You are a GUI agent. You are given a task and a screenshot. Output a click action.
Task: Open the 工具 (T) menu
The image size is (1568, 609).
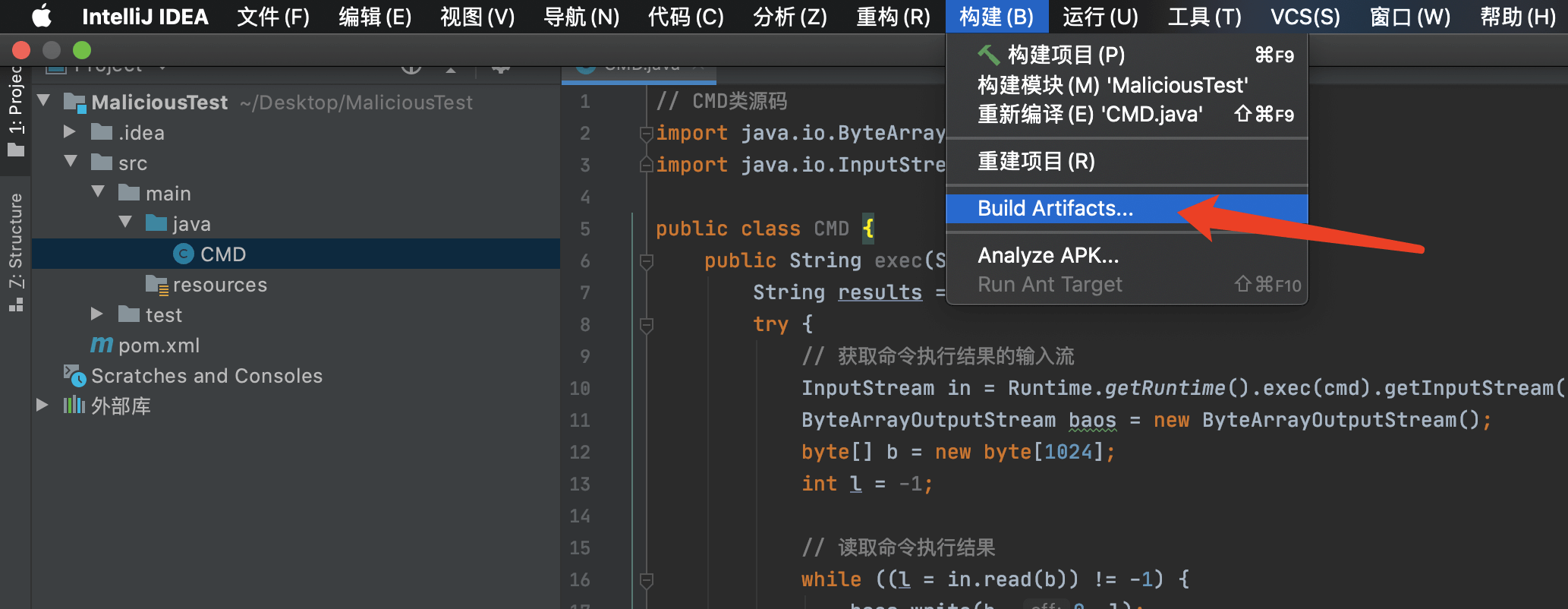click(x=1204, y=17)
